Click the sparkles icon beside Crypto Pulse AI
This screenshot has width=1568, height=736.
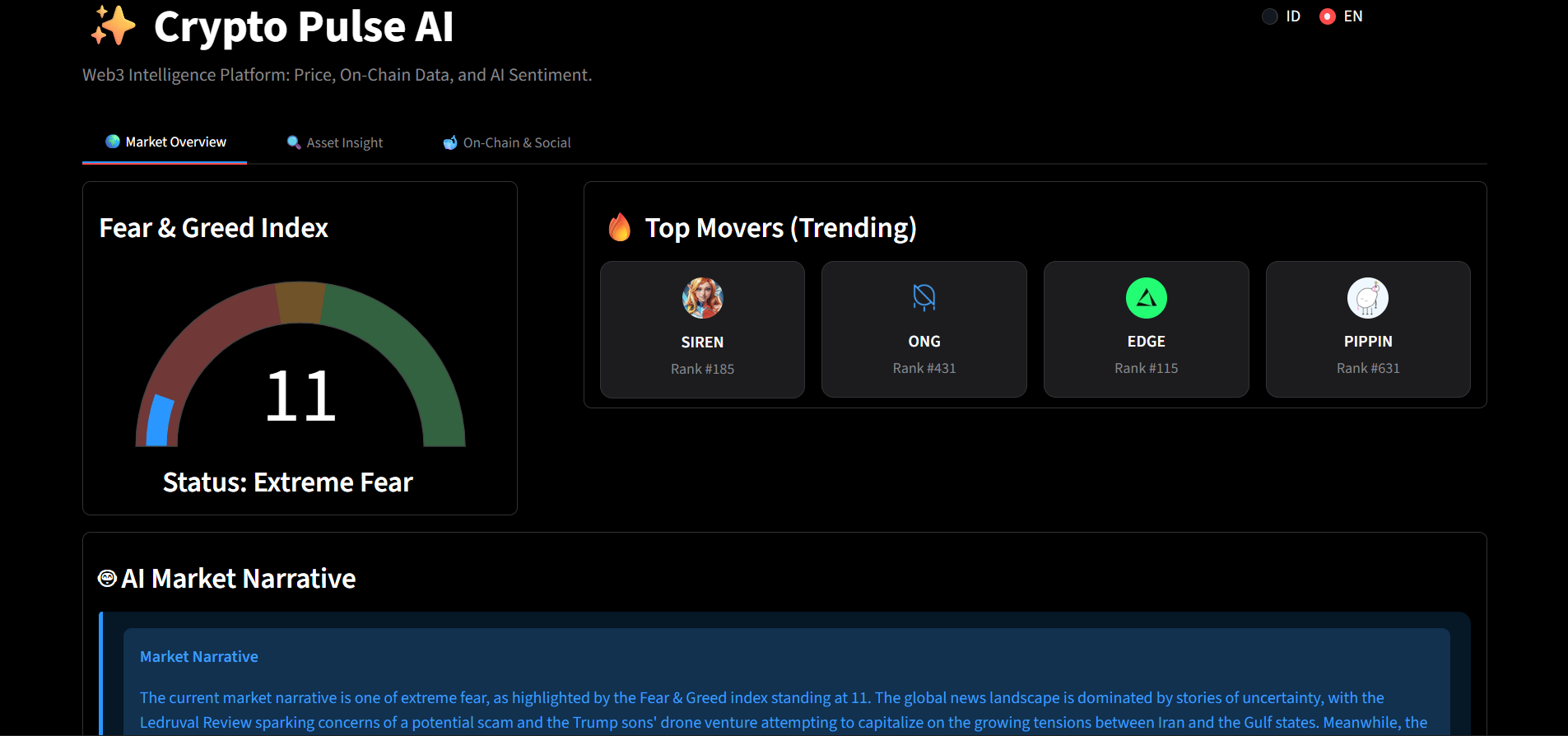tap(113, 26)
